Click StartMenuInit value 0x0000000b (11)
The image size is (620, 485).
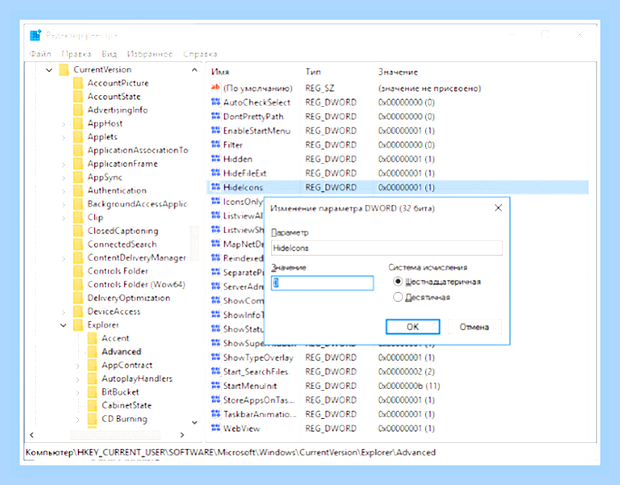(409, 386)
